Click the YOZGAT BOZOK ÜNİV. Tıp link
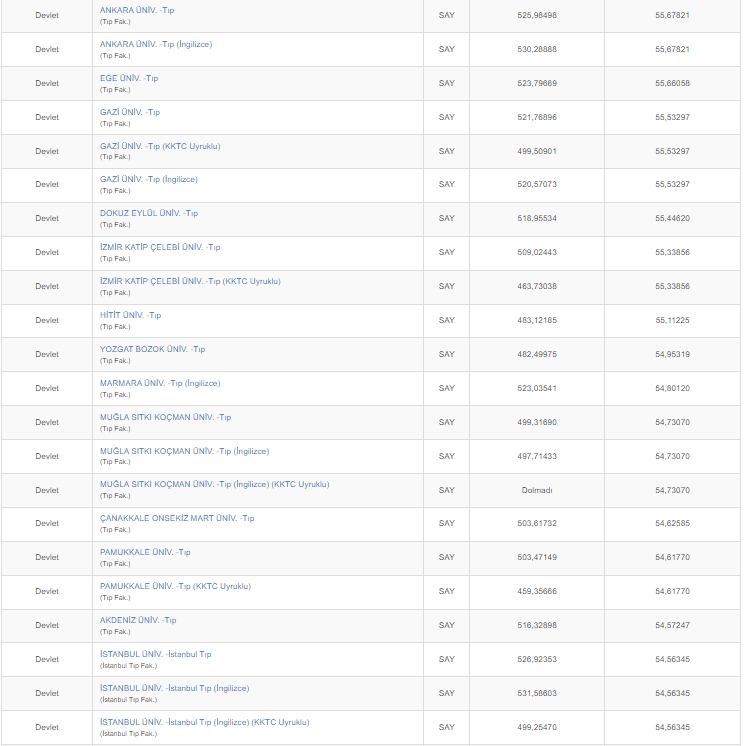 (x=152, y=349)
